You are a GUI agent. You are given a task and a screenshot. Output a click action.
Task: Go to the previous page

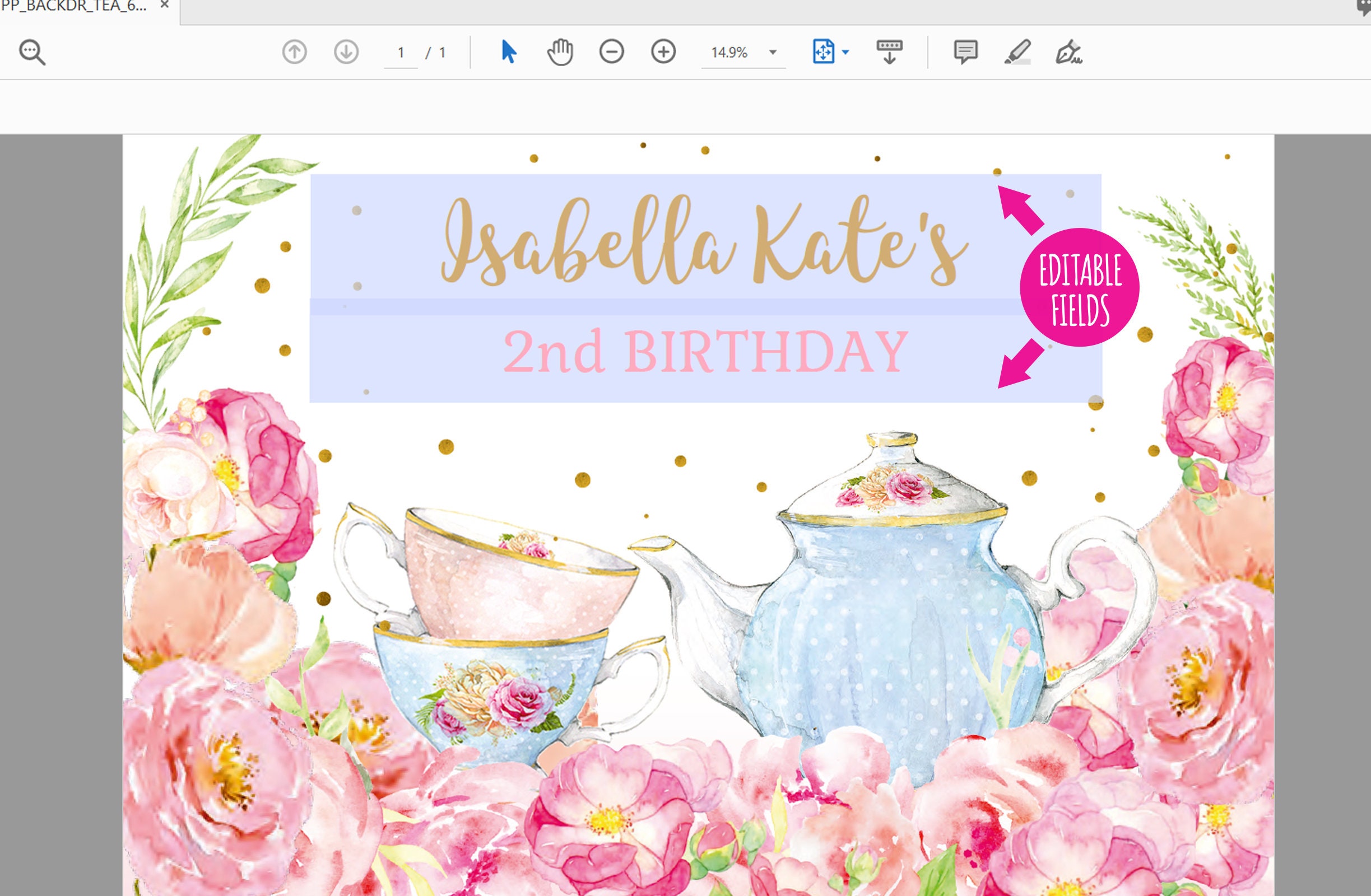[x=294, y=52]
